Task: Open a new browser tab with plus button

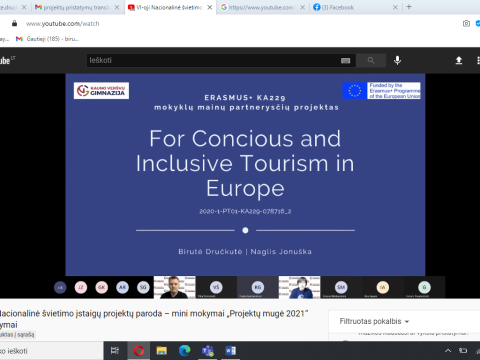Action: pos(409,7)
